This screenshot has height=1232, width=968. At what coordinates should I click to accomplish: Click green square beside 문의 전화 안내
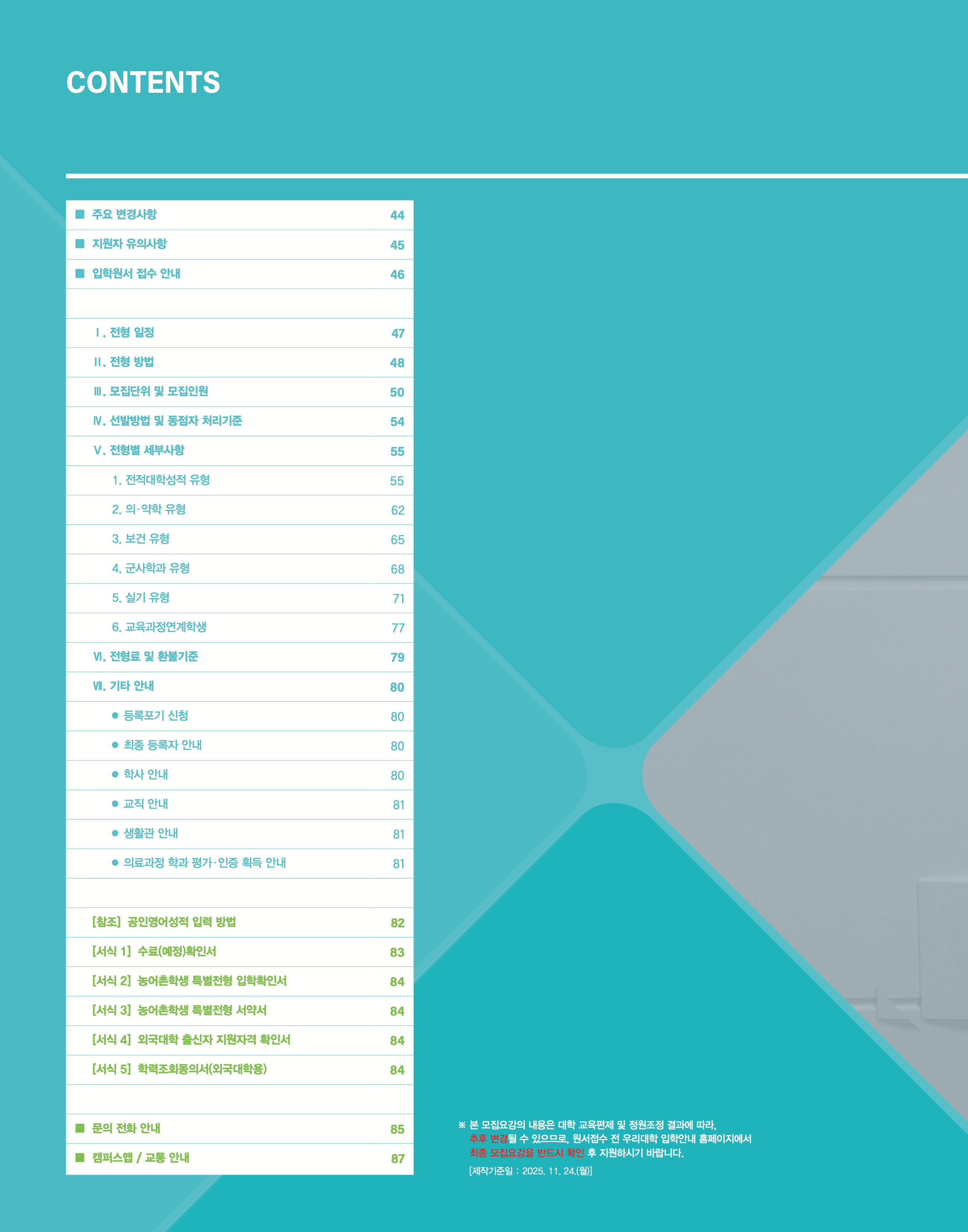click(80, 1128)
